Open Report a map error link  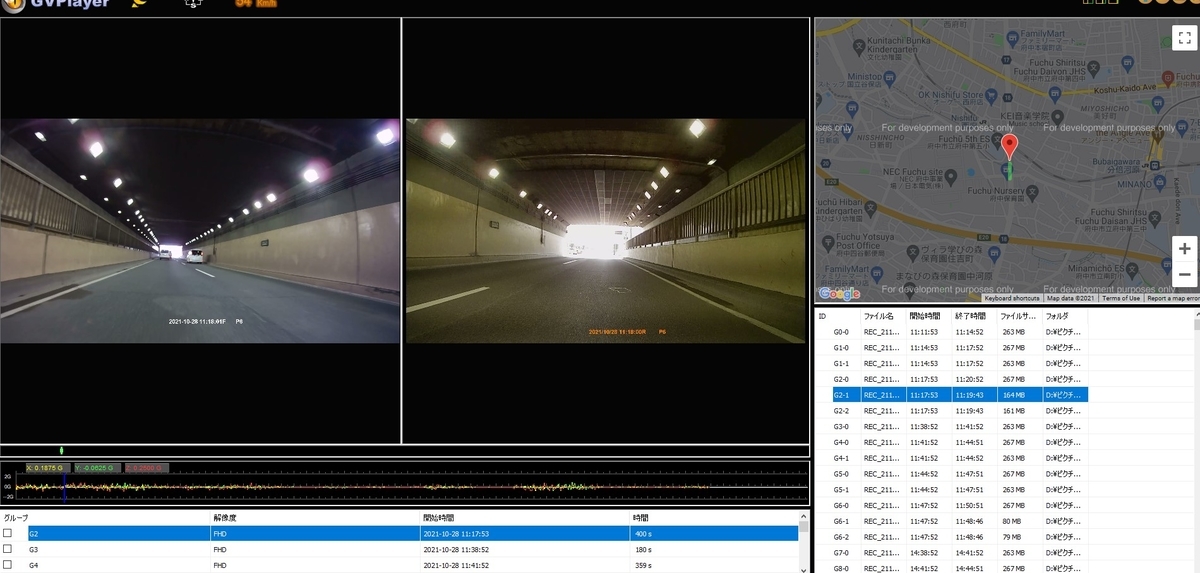1172,298
